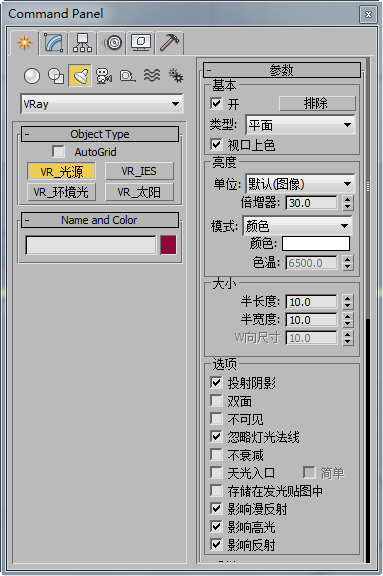Viewport: 383px width, 576px height.
Task: Toggle the AutoGrid checkbox
Action: pos(58,151)
